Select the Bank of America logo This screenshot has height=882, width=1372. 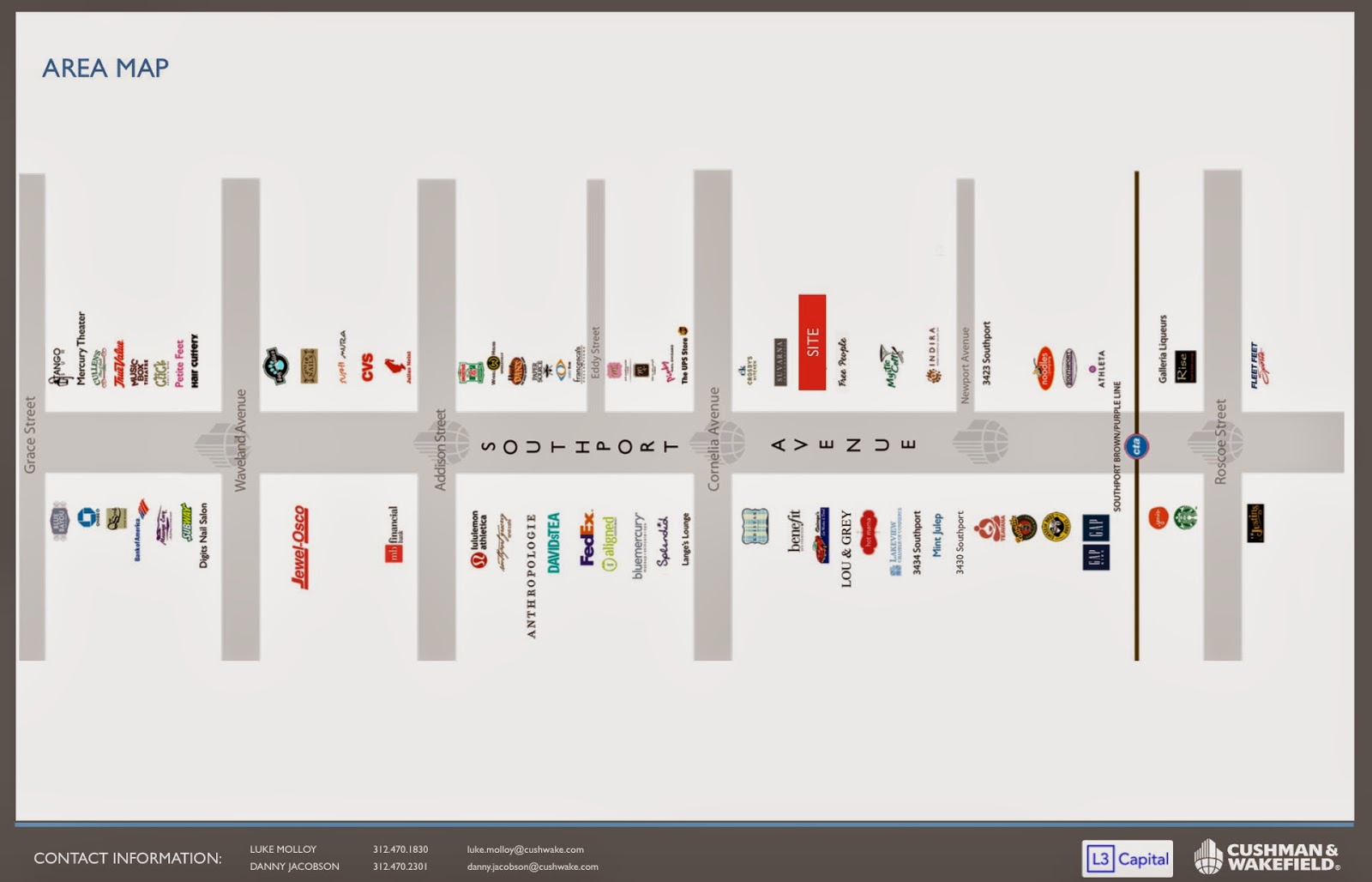[141, 530]
